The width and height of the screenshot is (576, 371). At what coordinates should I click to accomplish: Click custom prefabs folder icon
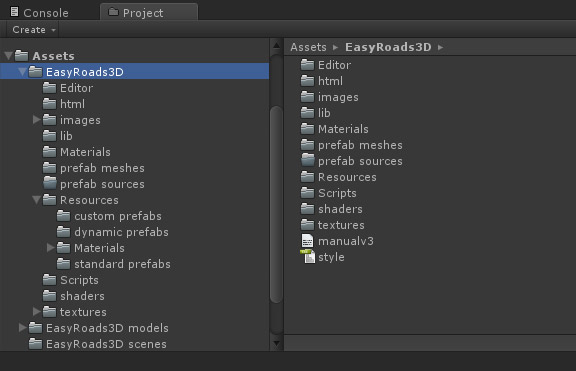[x=63, y=216]
